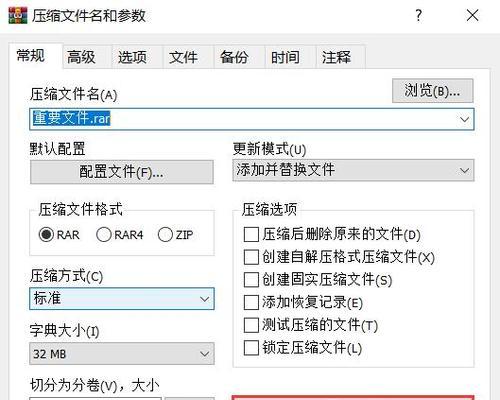Expand the 更新模式 dropdown

tap(353, 170)
